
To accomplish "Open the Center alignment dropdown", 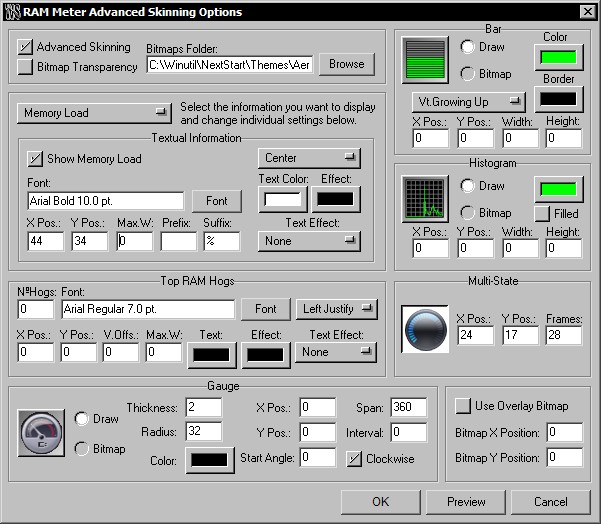I will pos(309,158).
